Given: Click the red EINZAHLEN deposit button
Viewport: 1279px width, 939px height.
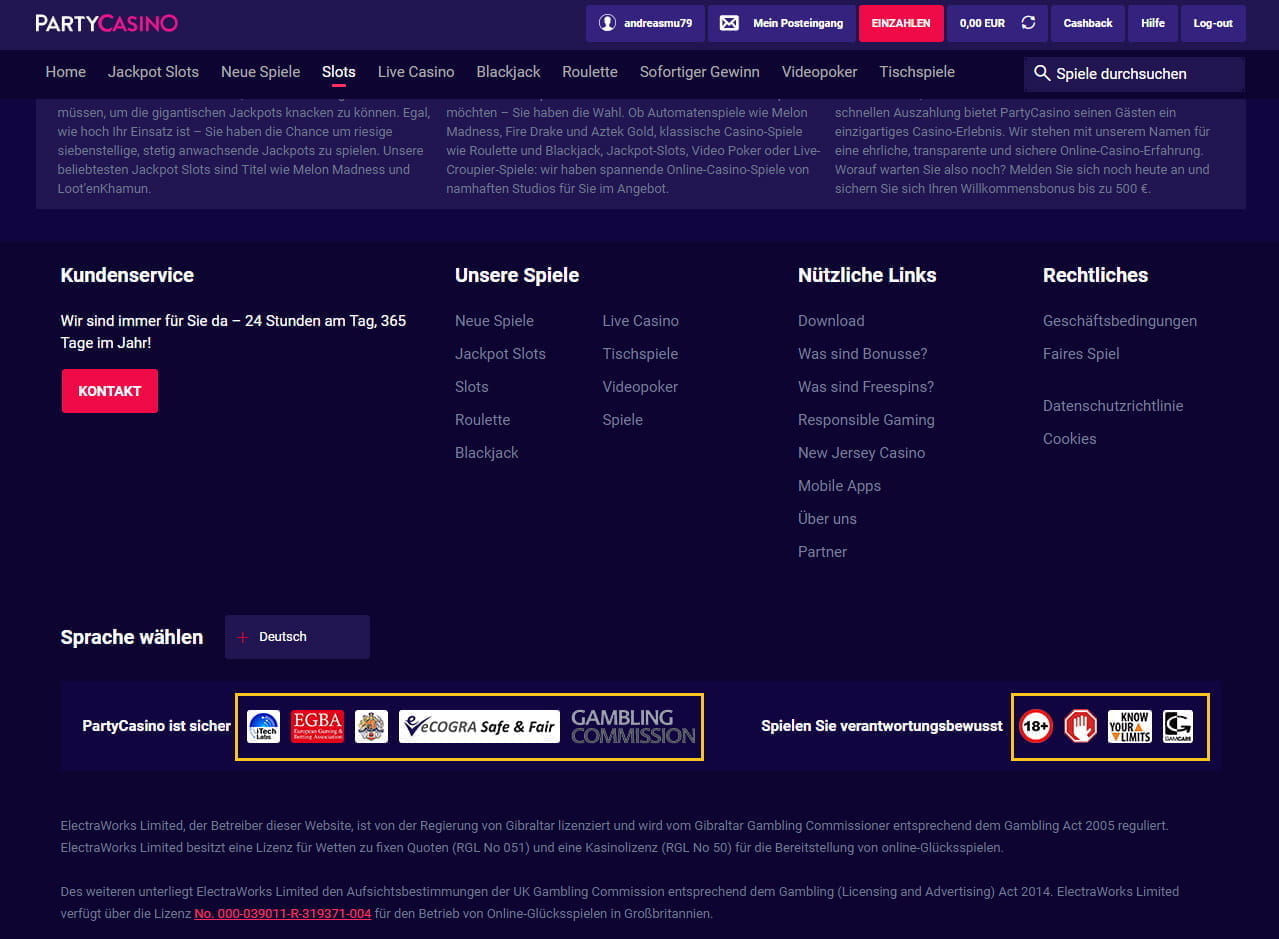Looking at the screenshot, I should pos(901,23).
